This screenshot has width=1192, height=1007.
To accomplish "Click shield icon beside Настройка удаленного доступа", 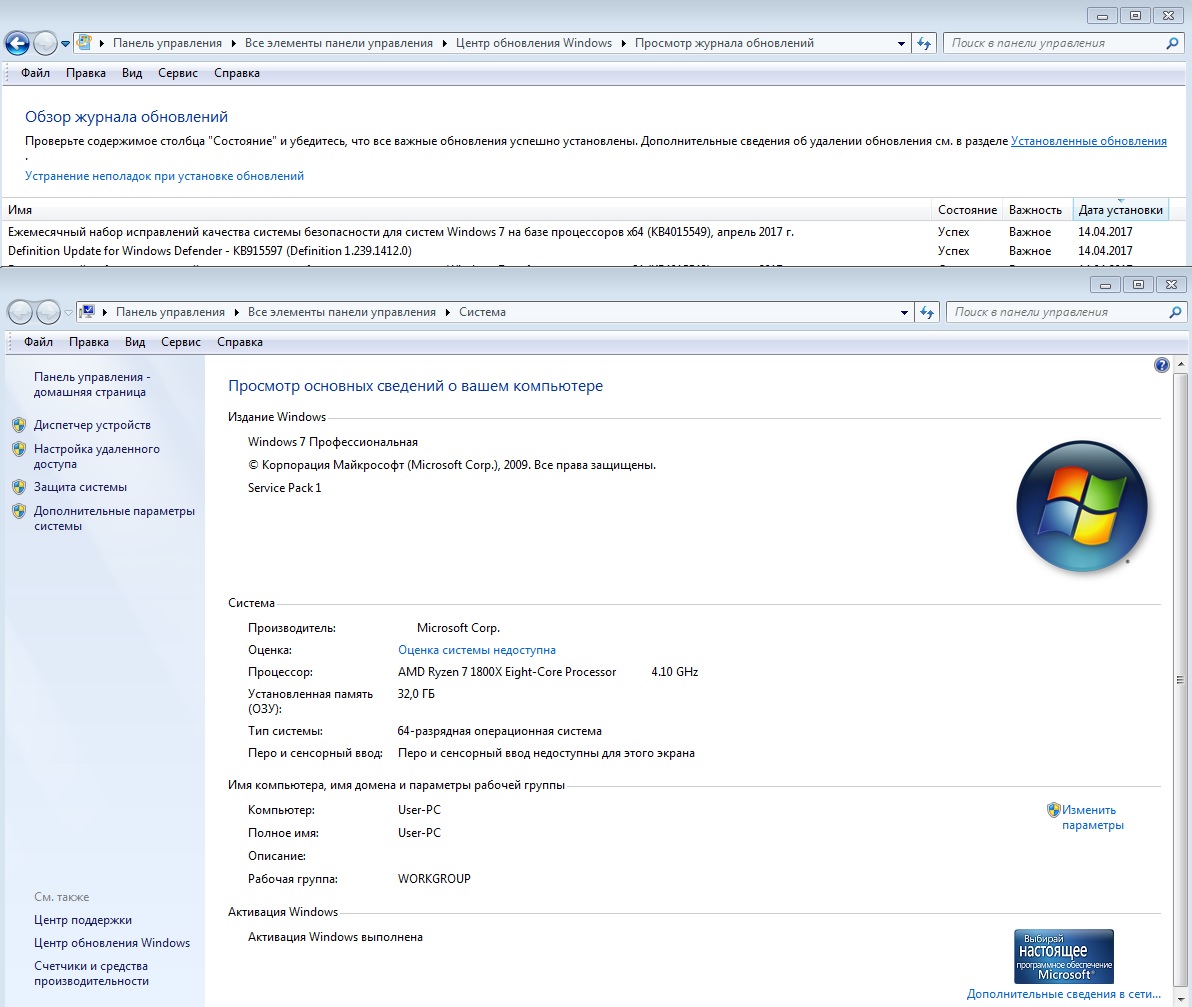I will pyautogui.click(x=19, y=449).
